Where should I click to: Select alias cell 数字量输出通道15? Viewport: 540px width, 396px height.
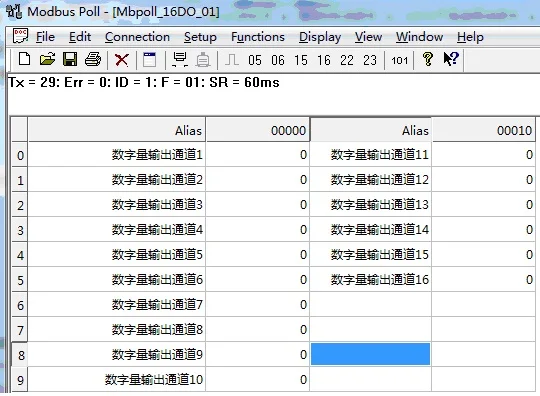tap(371, 254)
